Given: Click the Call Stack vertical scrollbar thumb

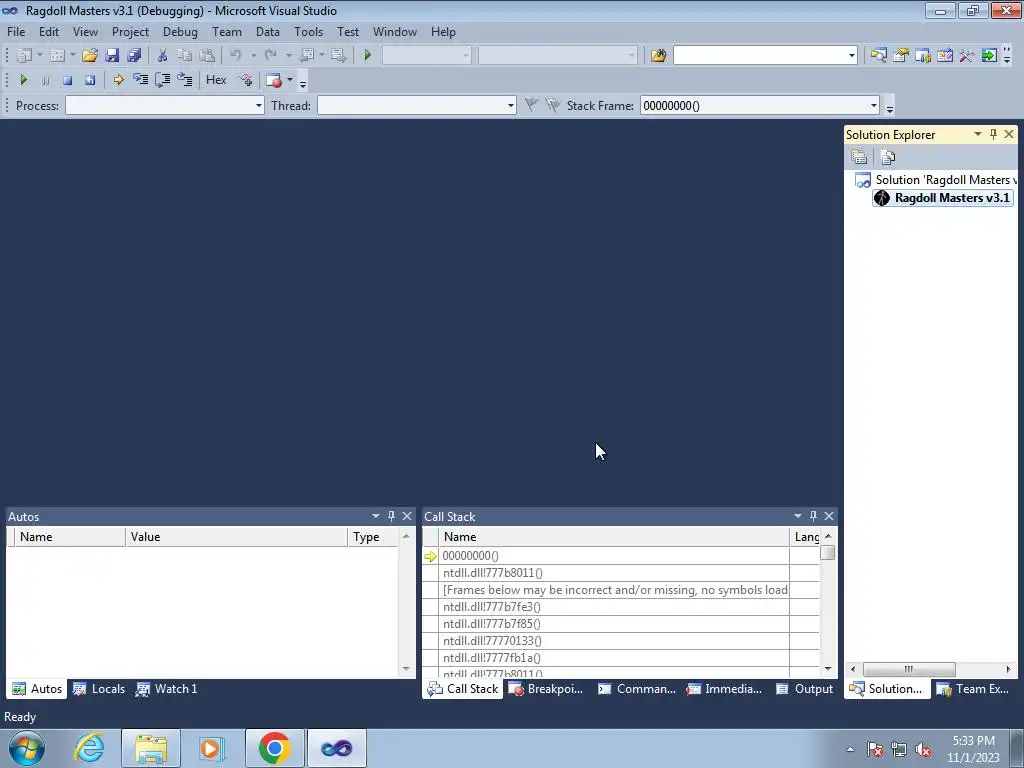Looking at the screenshot, I should [828, 553].
